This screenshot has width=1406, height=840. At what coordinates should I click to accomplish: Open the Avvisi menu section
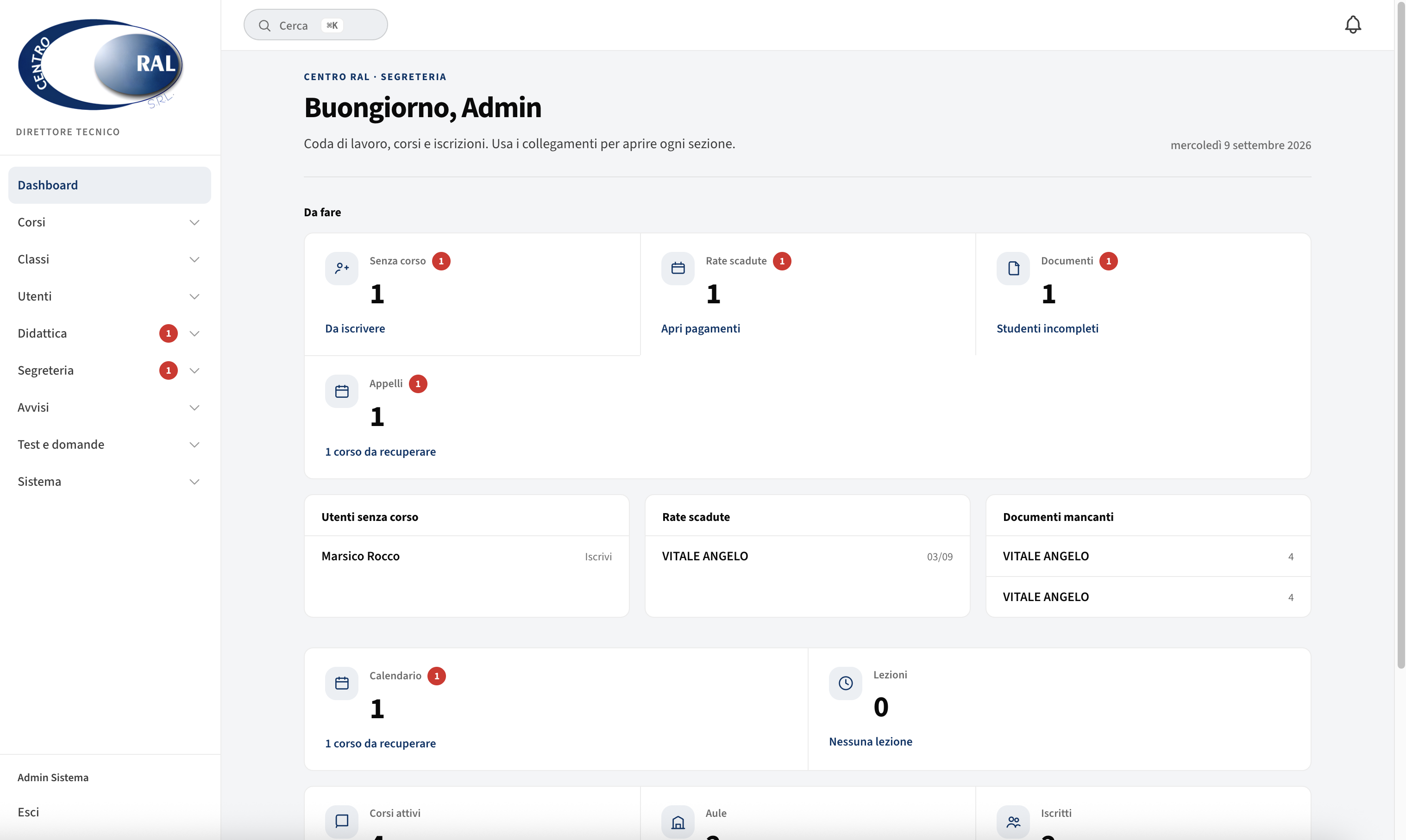(x=109, y=407)
